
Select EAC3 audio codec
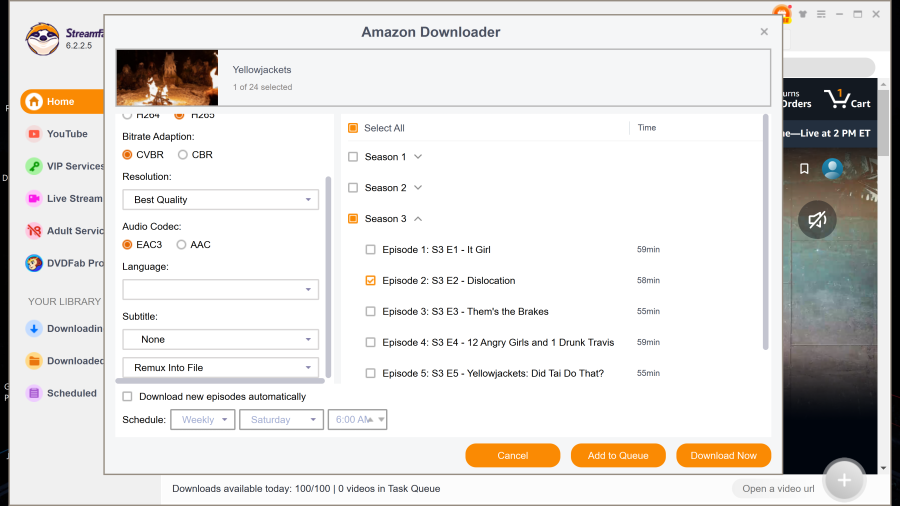pos(127,244)
